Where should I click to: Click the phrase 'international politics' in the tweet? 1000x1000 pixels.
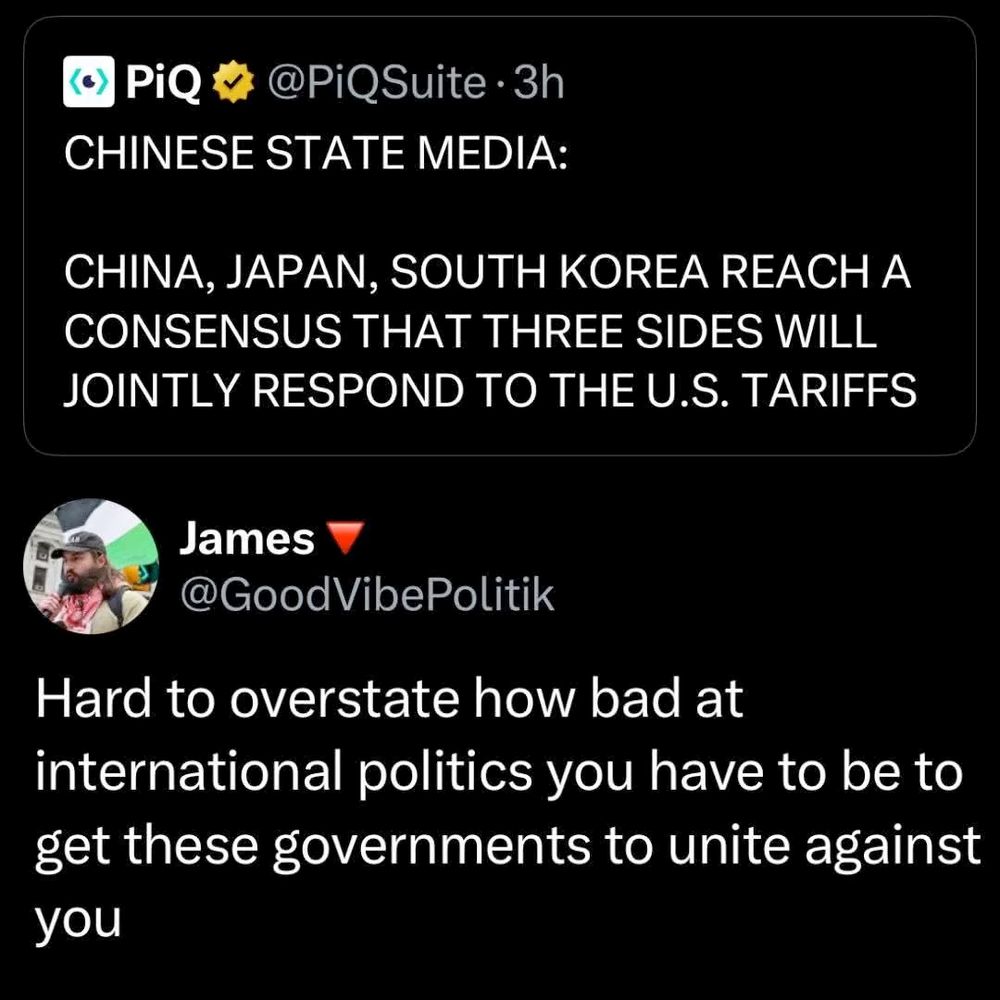284,774
